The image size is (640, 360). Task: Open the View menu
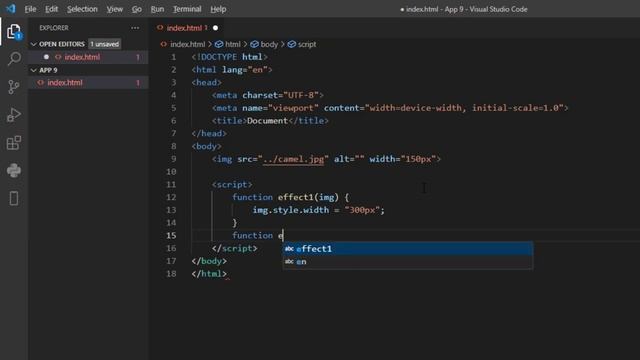pos(115,9)
